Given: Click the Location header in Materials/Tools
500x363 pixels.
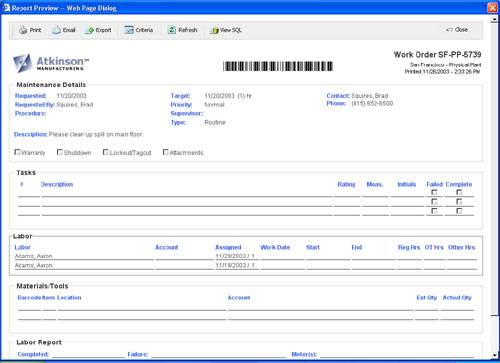Looking at the screenshot, I should click(x=69, y=298).
